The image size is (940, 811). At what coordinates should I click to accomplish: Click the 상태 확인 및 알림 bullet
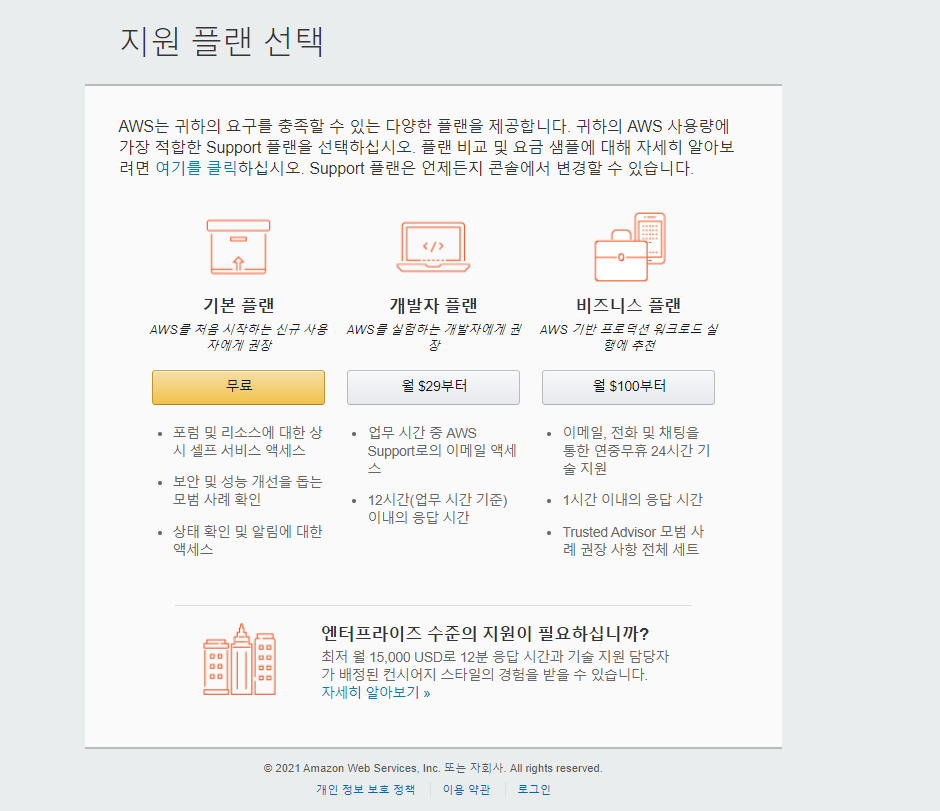[248, 540]
